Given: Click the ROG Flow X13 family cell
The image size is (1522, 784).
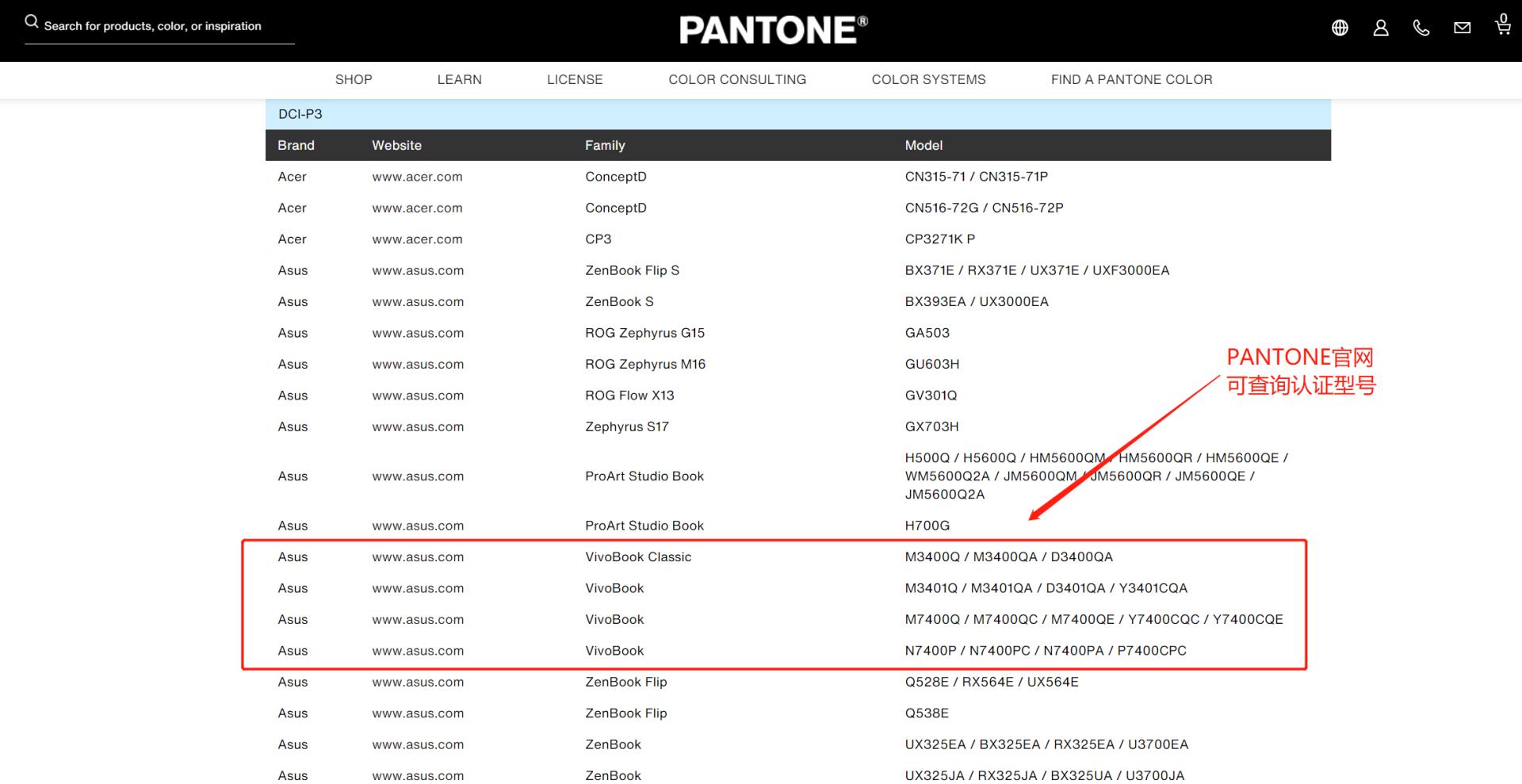Looking at the screenshot, I should point(629,396).
